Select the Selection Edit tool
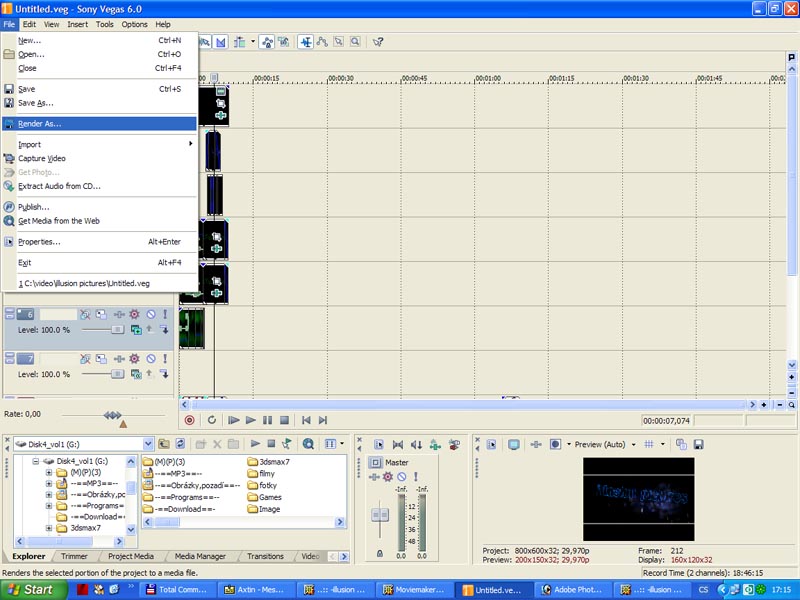Screen dimensions: 800x600 [x=338, y=42]
